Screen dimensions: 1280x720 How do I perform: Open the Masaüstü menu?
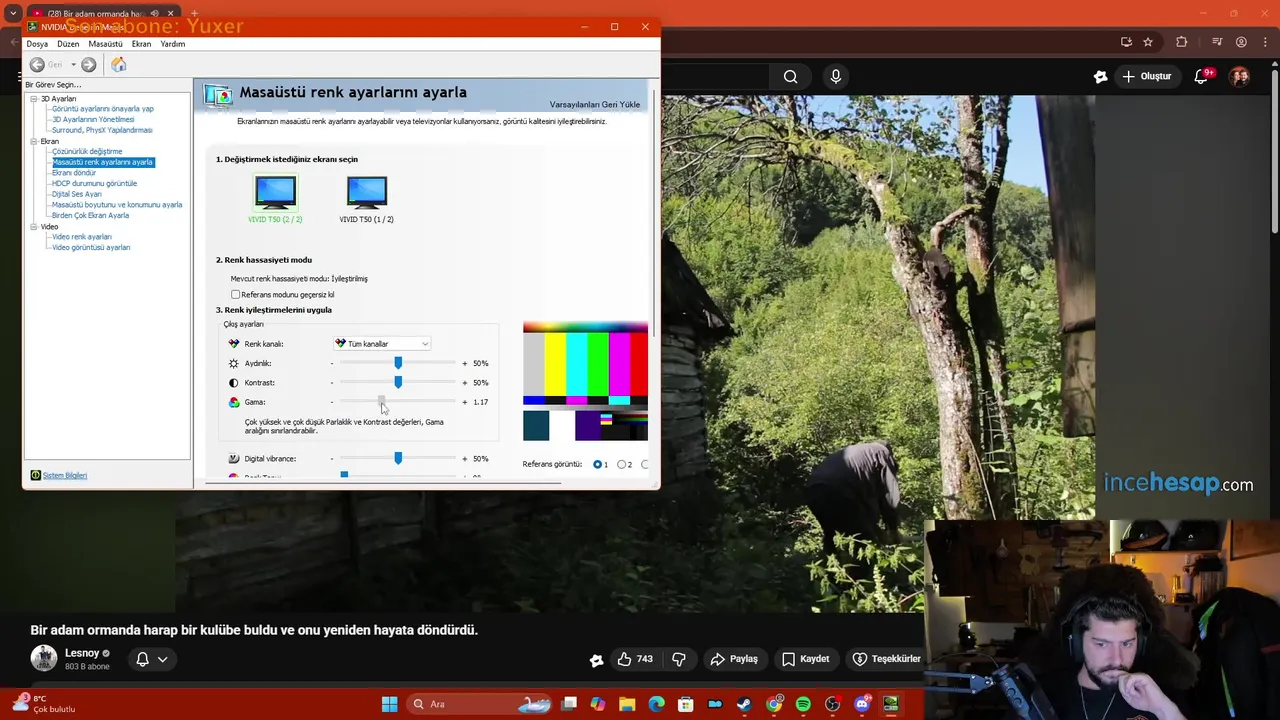[x=105, y=44]
